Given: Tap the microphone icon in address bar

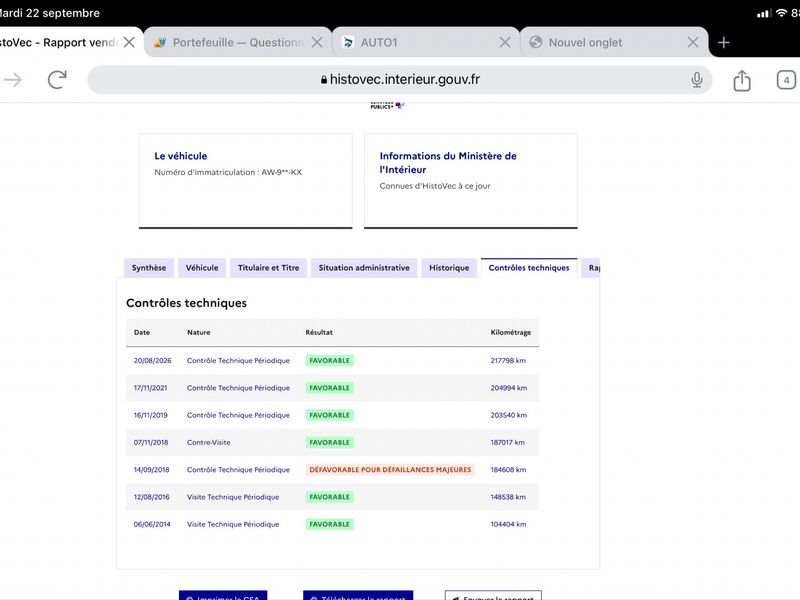Looking at the screenshot, I should 696,80.
